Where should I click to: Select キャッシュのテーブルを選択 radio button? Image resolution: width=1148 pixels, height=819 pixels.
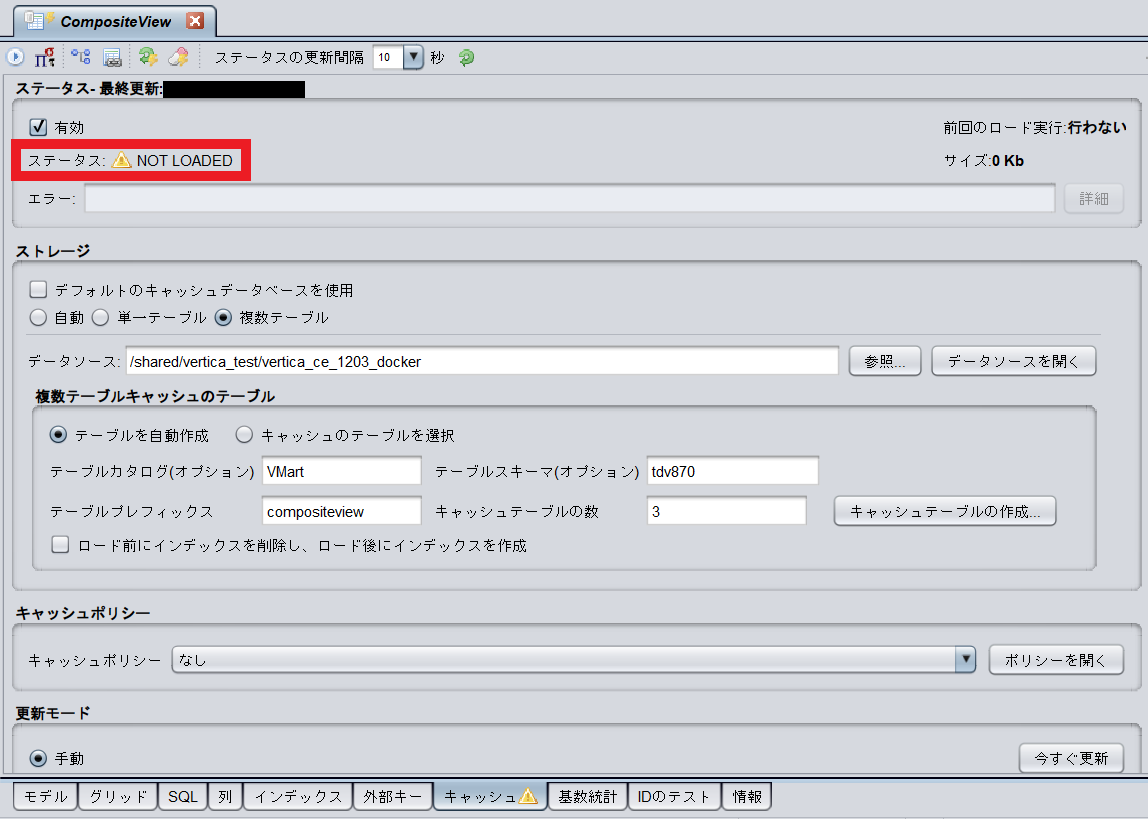244,435
